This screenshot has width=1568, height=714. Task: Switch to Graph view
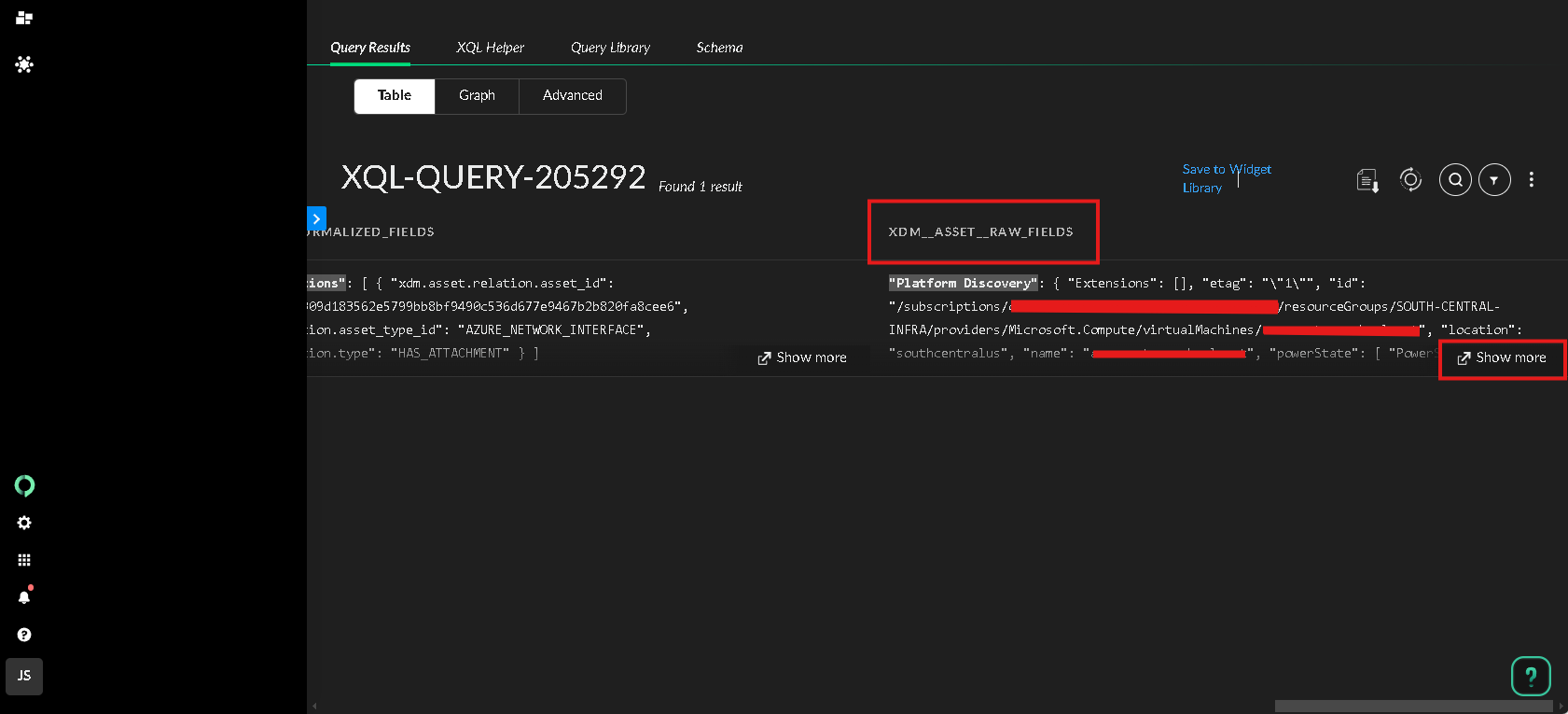tap(477, 95)
